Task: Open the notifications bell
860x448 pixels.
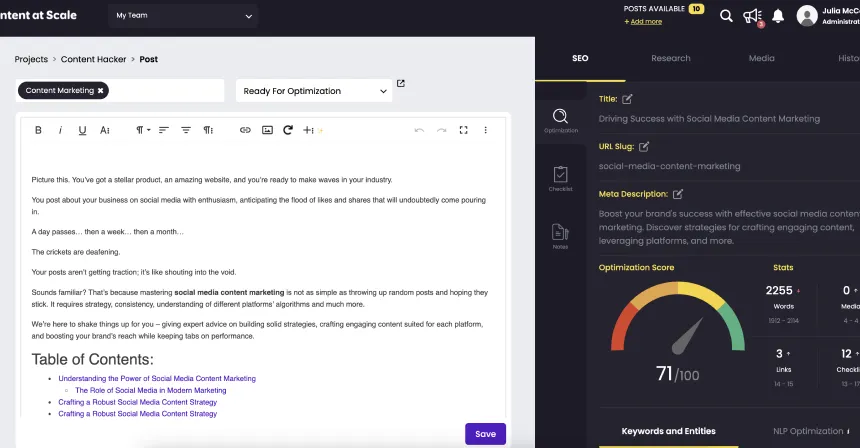Action: click(778, 16)
